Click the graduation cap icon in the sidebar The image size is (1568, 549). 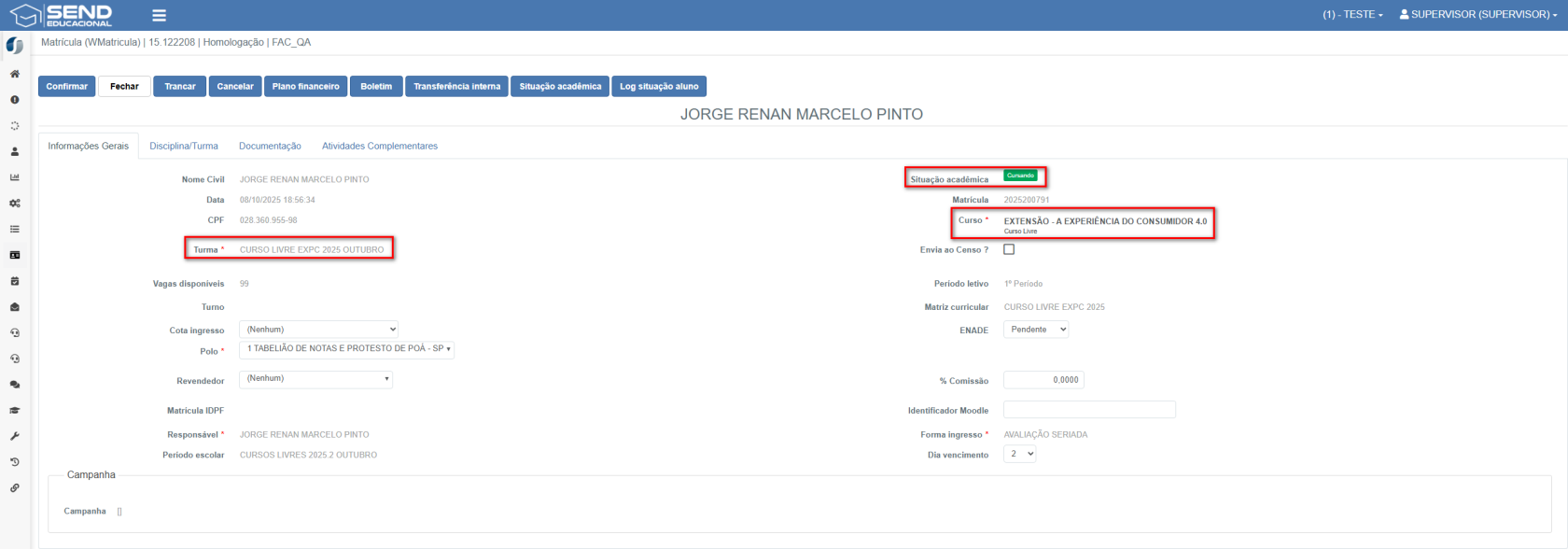point(15,411)
